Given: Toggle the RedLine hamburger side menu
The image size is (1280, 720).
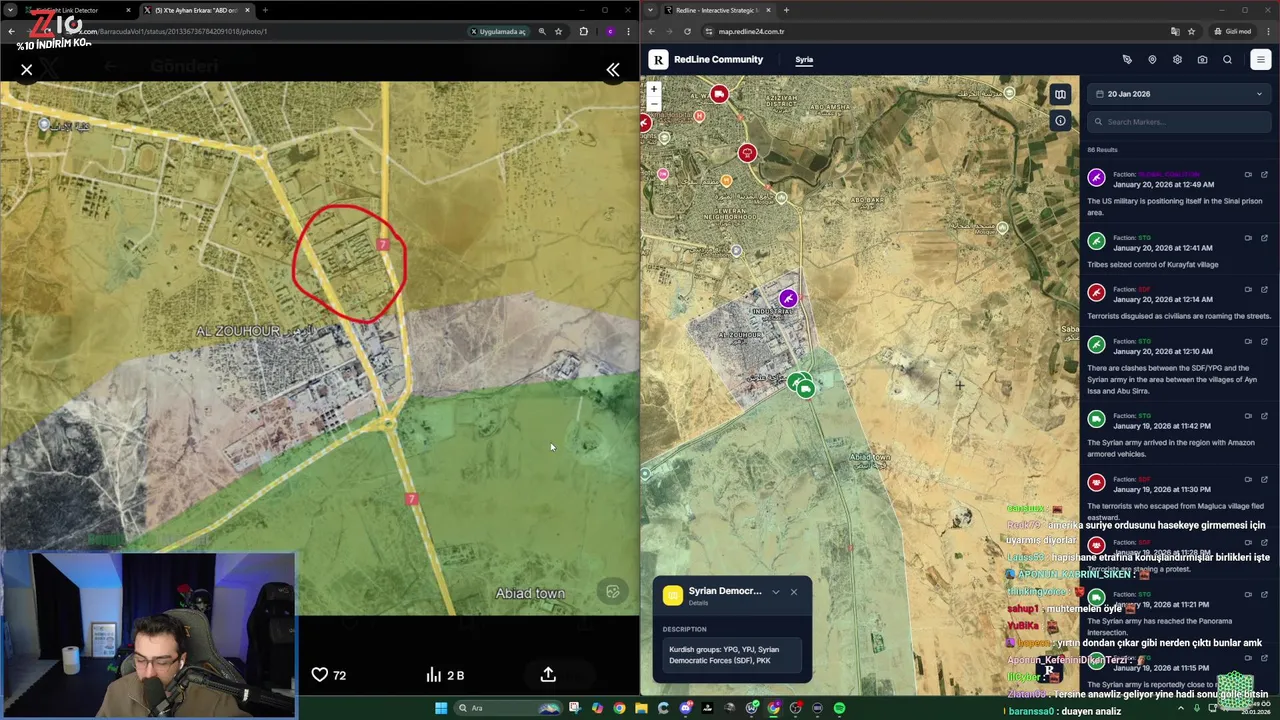Looking at the screenshot, I should (1260, 59).
